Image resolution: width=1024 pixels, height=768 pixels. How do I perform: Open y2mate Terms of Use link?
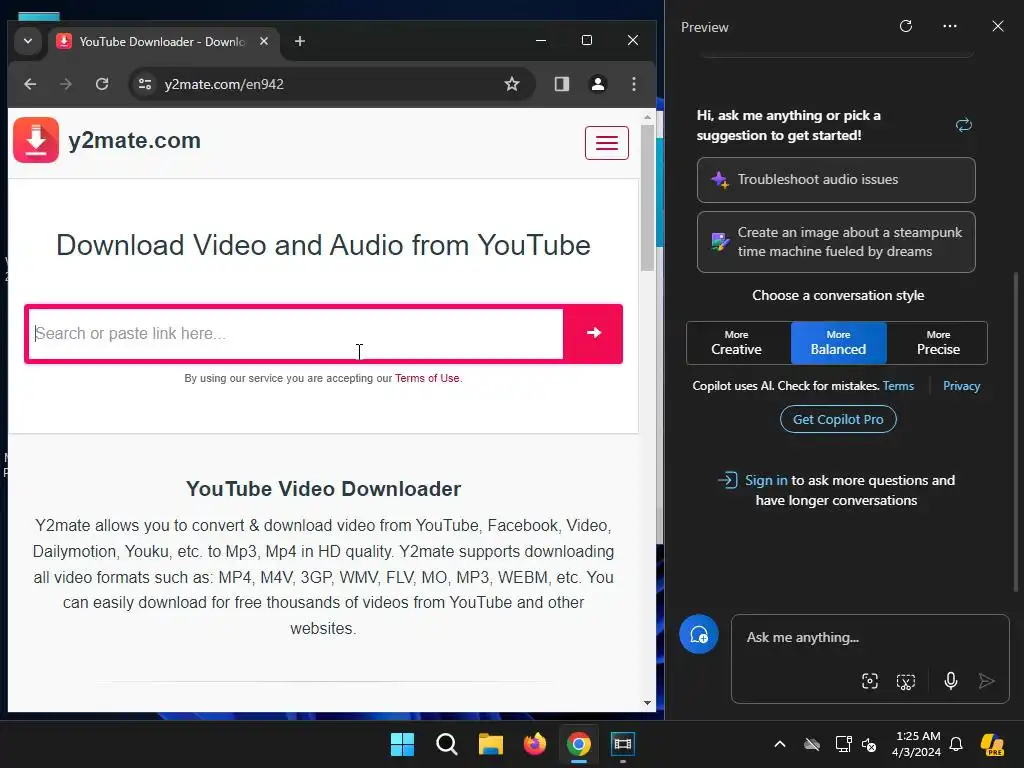427,378
